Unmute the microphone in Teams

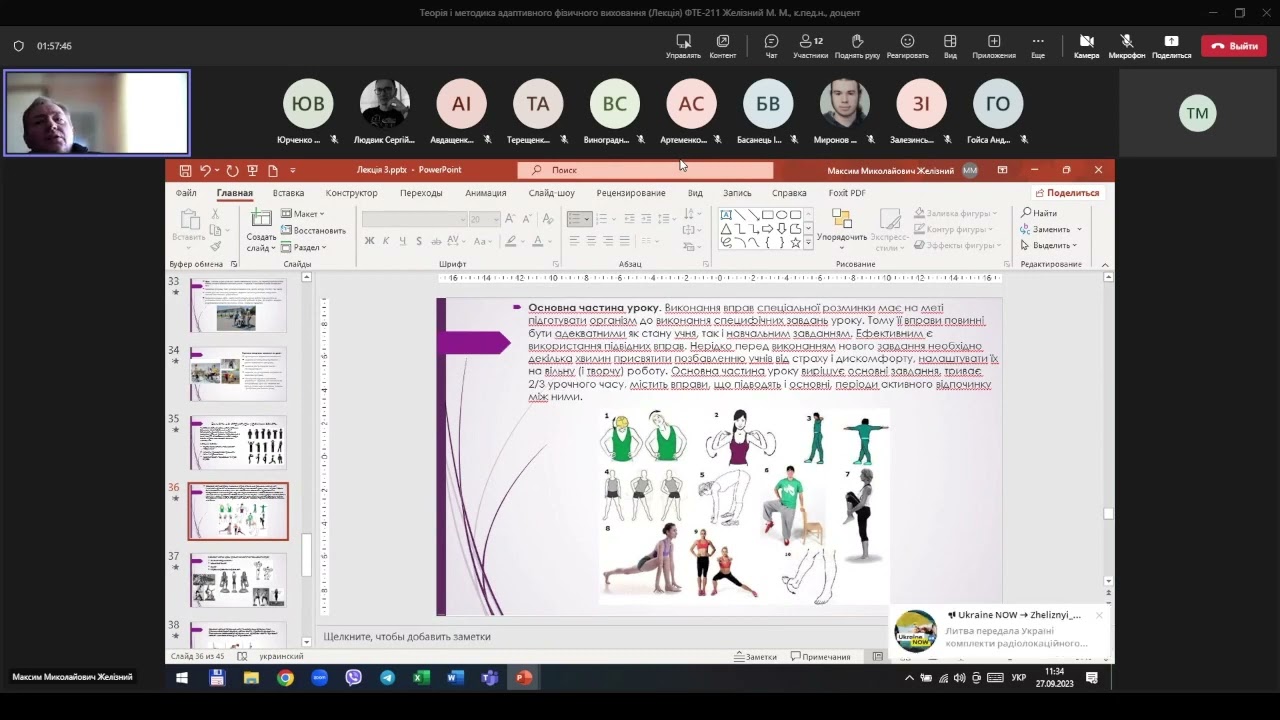[x=1127, y=45]
